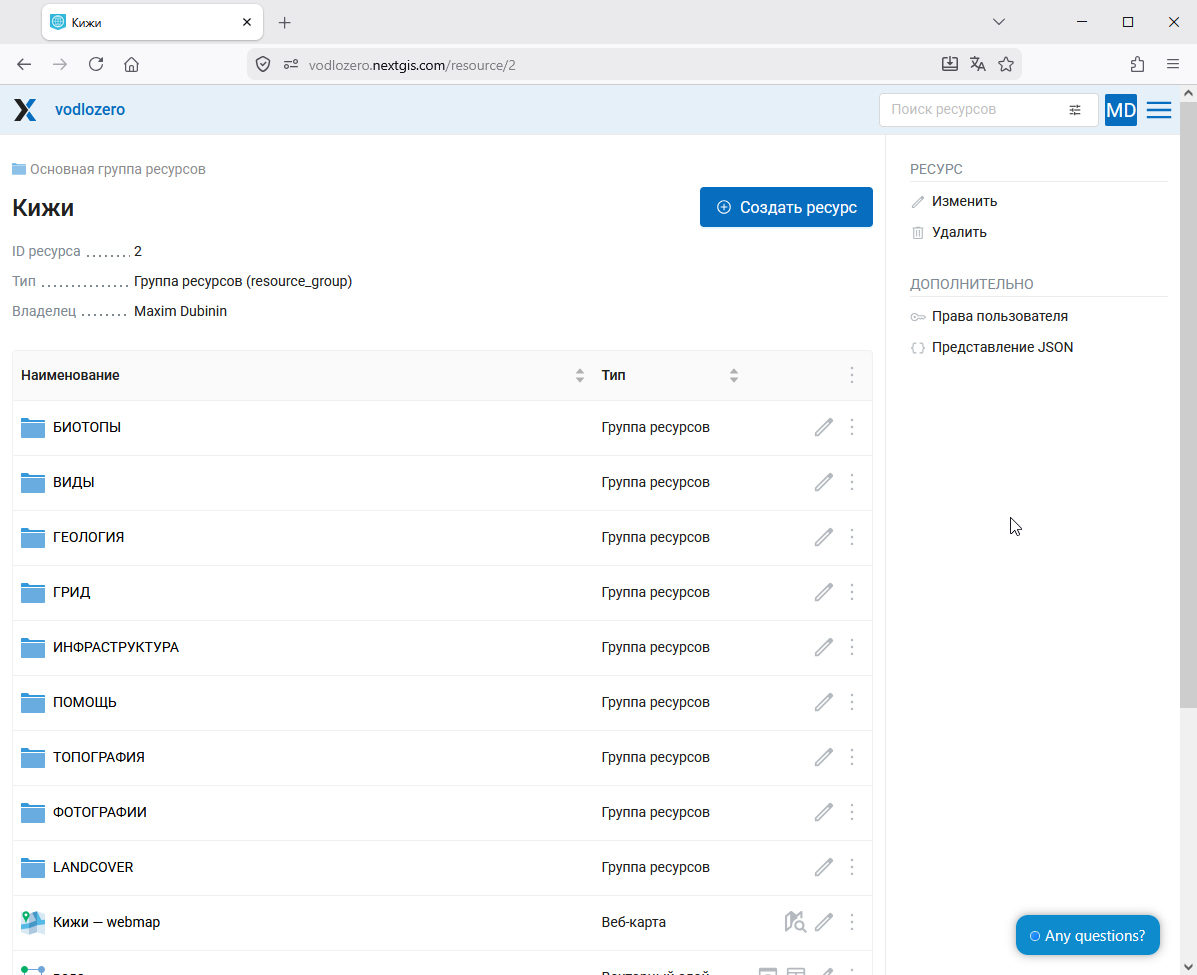Open Права пользователя
The height and width of the screenshot is (975, 1197).
point(999,316)
